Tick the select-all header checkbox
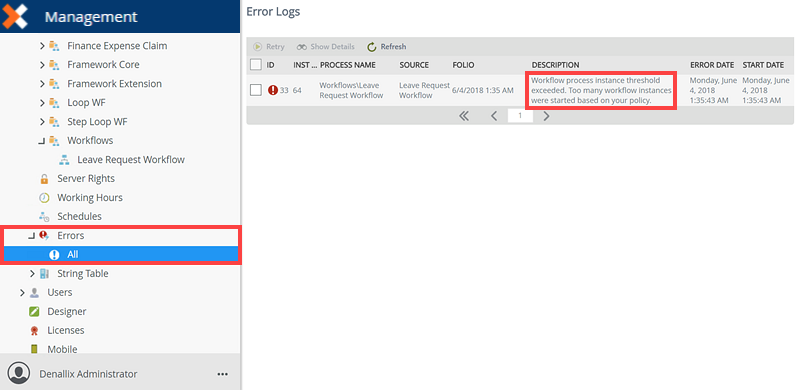The width and height of the screenshot is (800, 390). tap(256, 65)
